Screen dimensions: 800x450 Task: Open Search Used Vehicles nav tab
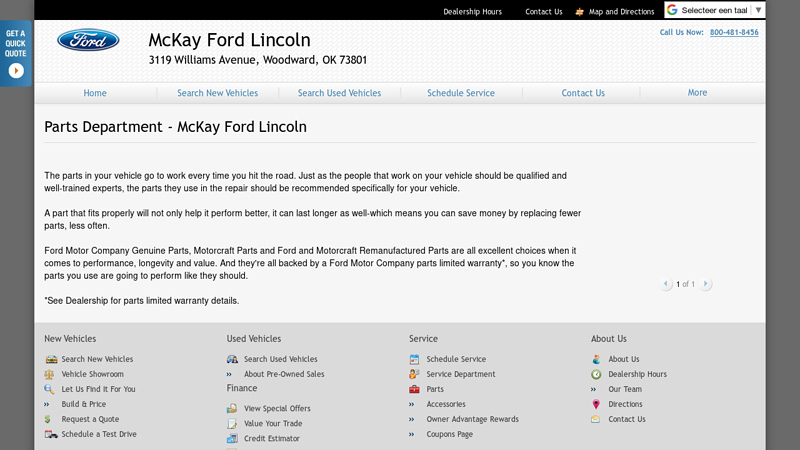[x=339, y=93]
